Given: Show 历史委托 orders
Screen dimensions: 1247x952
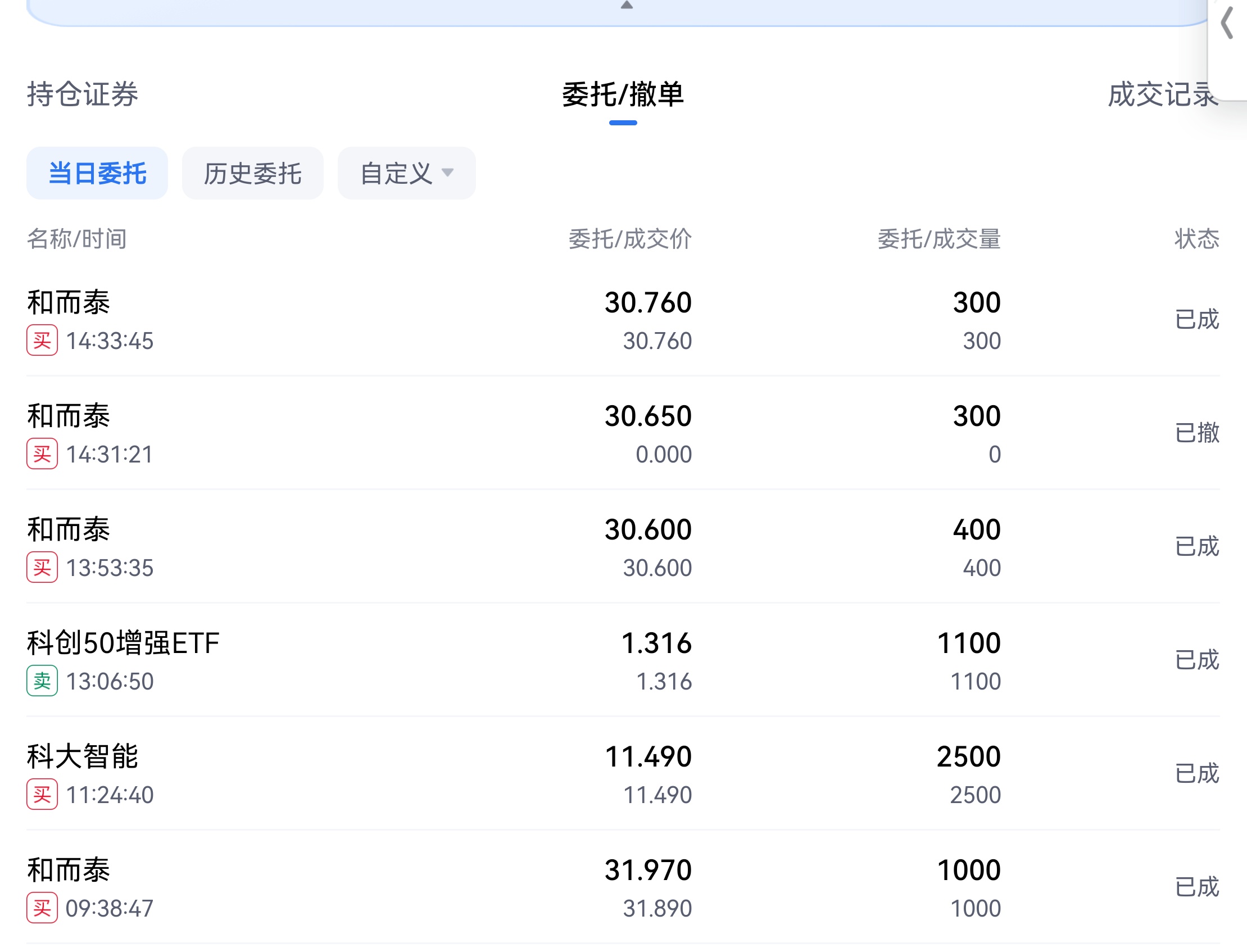Looking at the screenshot, I should click(x=253, y=174).
